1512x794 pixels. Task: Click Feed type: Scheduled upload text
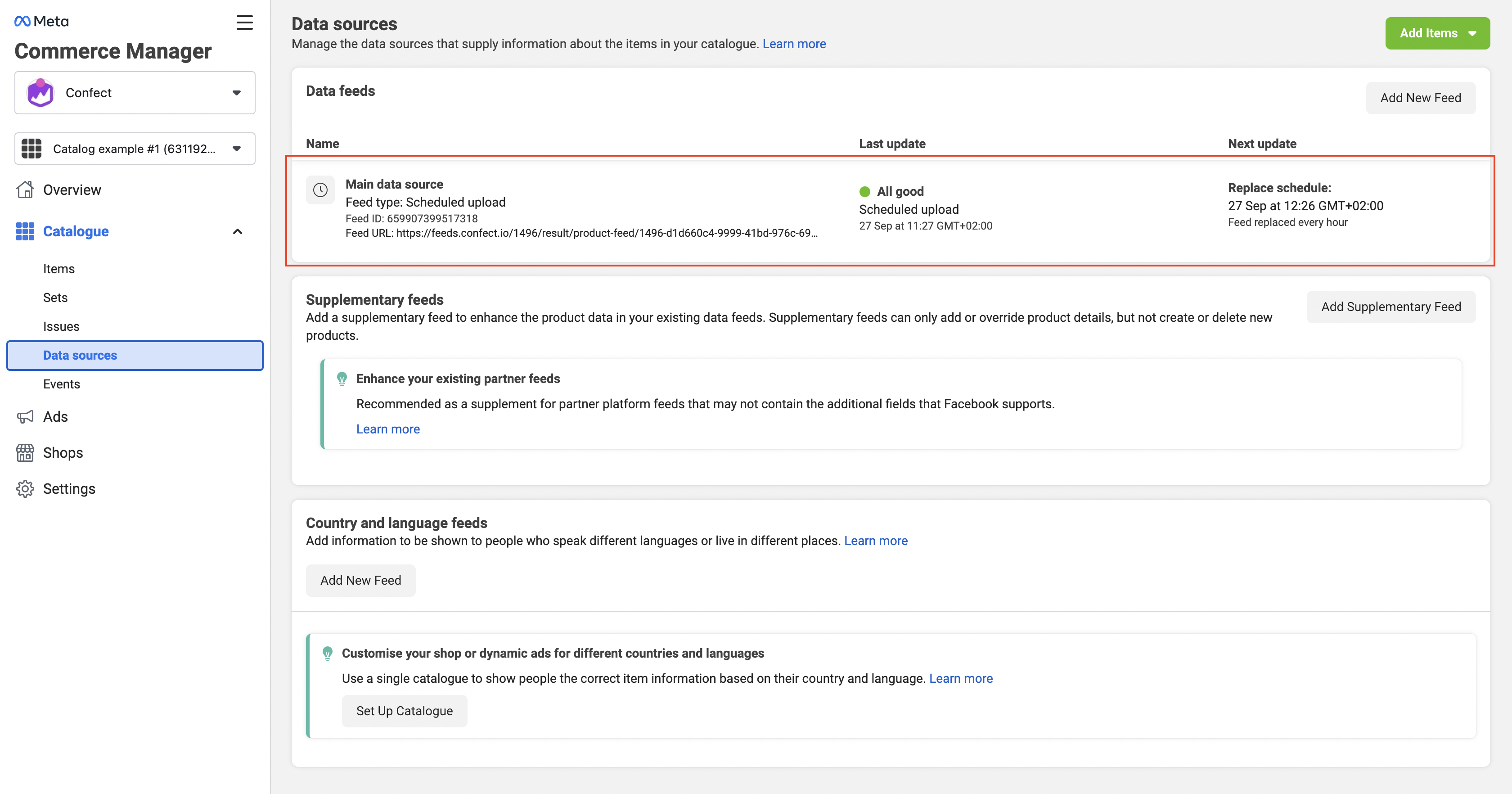coord(425,202)
